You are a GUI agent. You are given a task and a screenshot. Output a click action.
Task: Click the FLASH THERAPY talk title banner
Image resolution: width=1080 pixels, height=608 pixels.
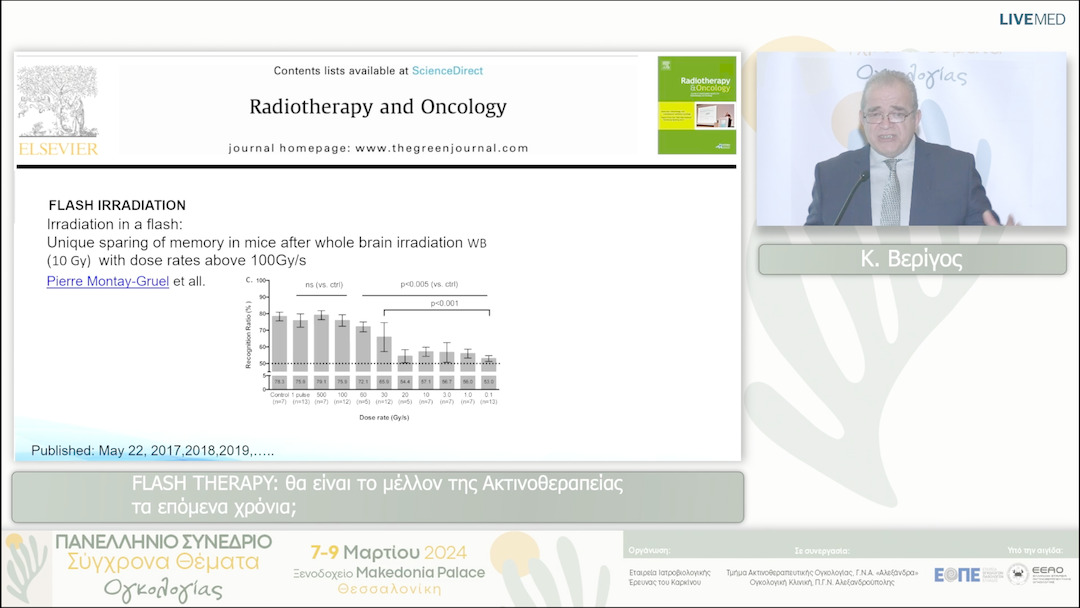point(377,496)
